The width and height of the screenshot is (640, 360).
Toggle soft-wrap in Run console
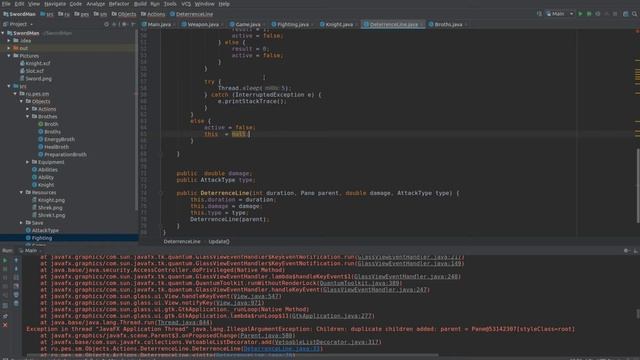pyautogui.click(x=16, y=278)
